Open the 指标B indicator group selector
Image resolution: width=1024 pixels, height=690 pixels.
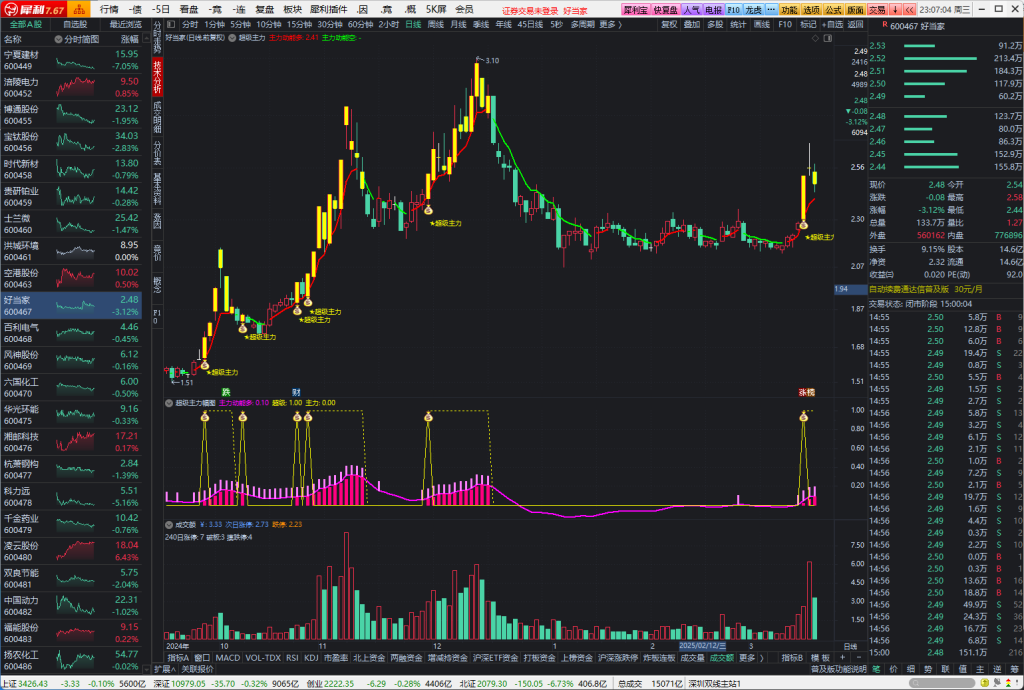coord(792,658)
